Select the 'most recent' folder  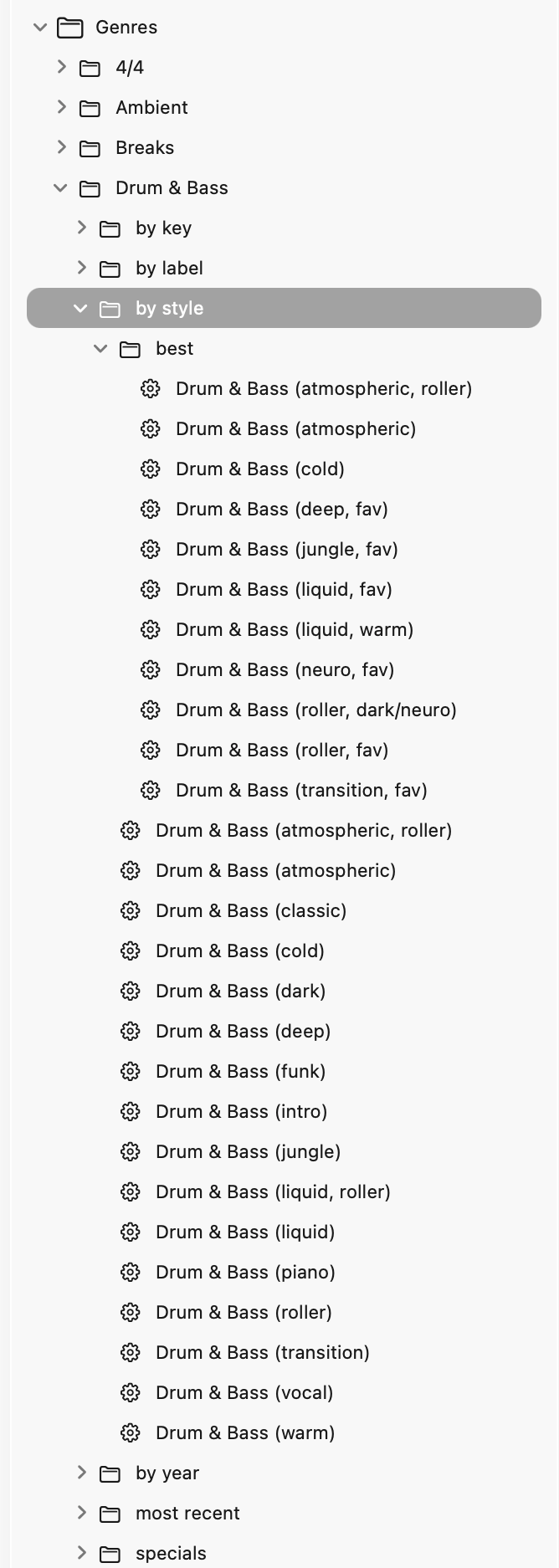pos(187,1513)
